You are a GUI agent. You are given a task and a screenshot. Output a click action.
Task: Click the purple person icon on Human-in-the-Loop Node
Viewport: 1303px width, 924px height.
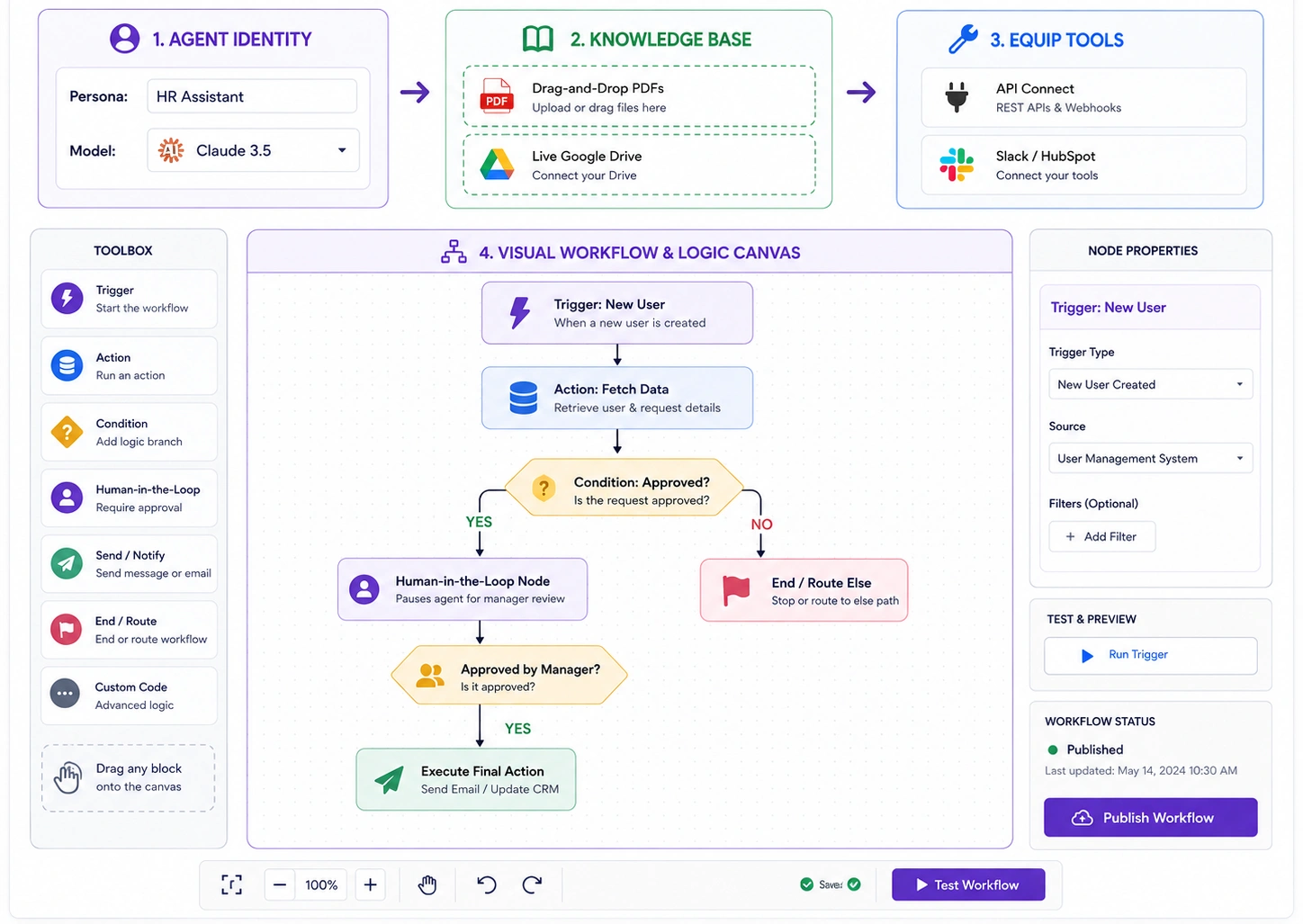364,589
